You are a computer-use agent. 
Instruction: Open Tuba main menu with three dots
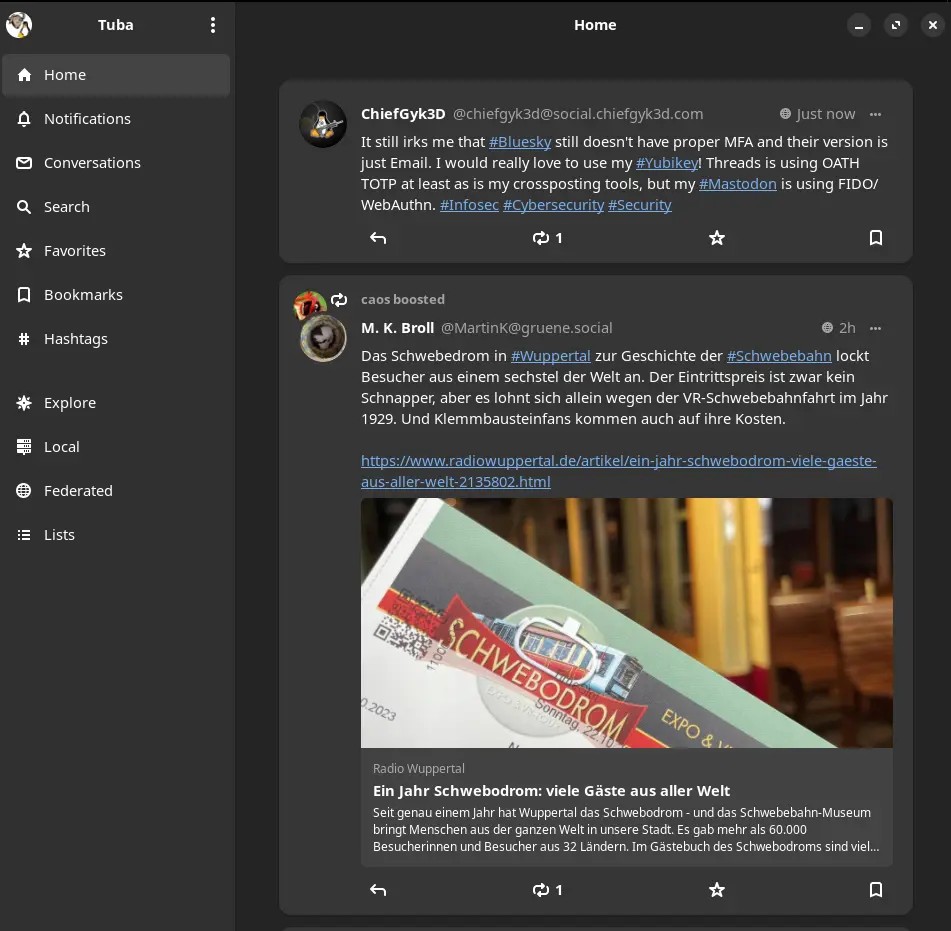(212, 25)
